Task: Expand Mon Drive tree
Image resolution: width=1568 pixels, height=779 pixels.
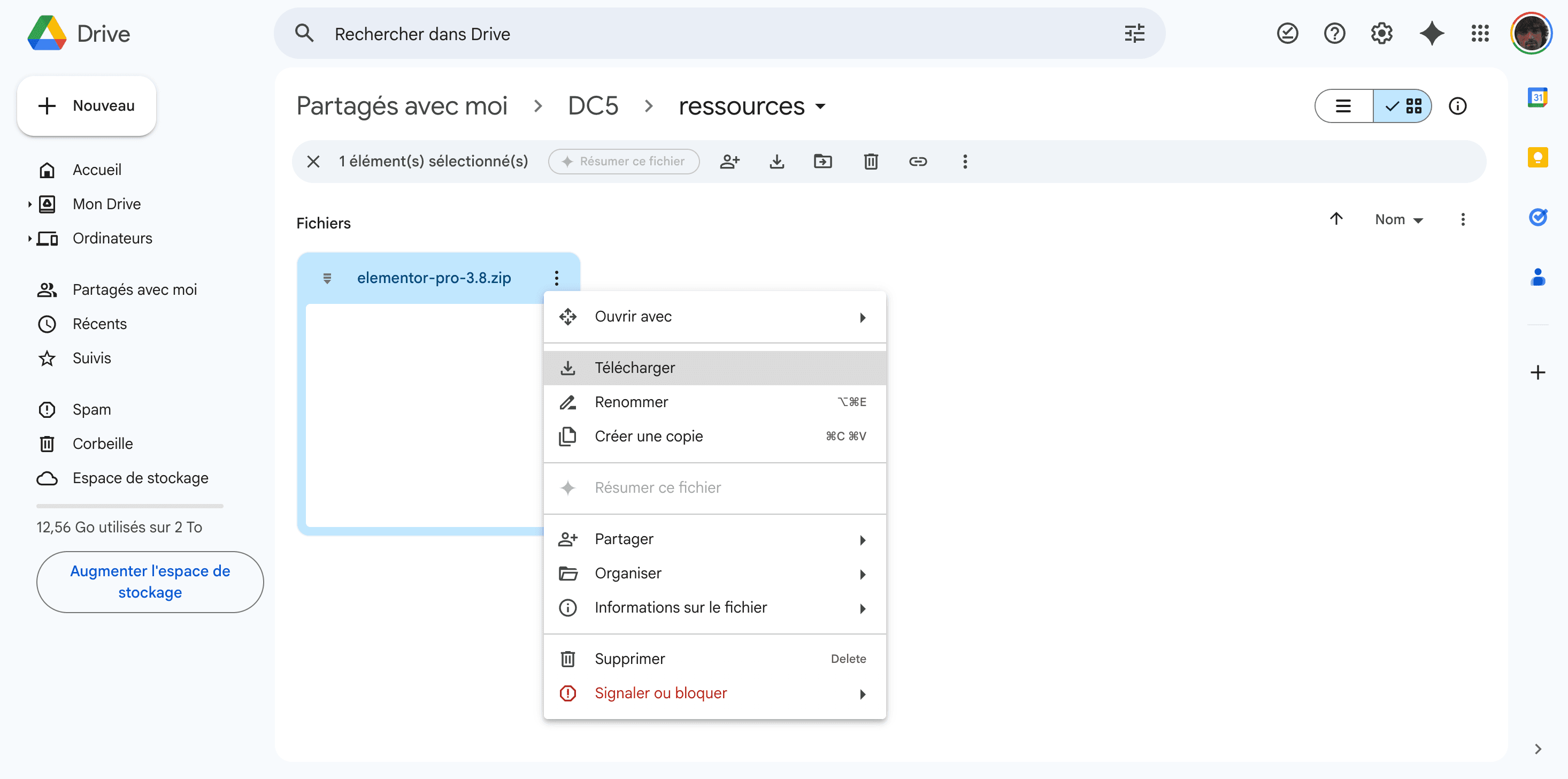Action: 29,204
